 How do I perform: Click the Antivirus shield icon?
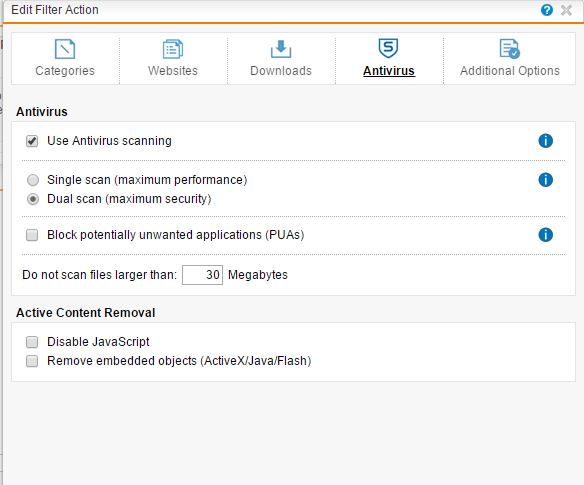[x=388, y=48]
